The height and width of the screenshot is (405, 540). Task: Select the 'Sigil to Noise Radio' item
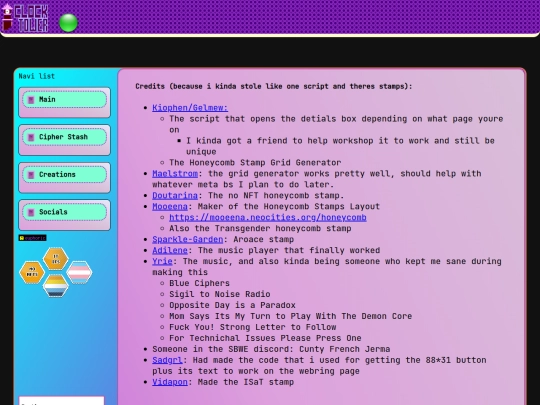(x=219, y=294)
